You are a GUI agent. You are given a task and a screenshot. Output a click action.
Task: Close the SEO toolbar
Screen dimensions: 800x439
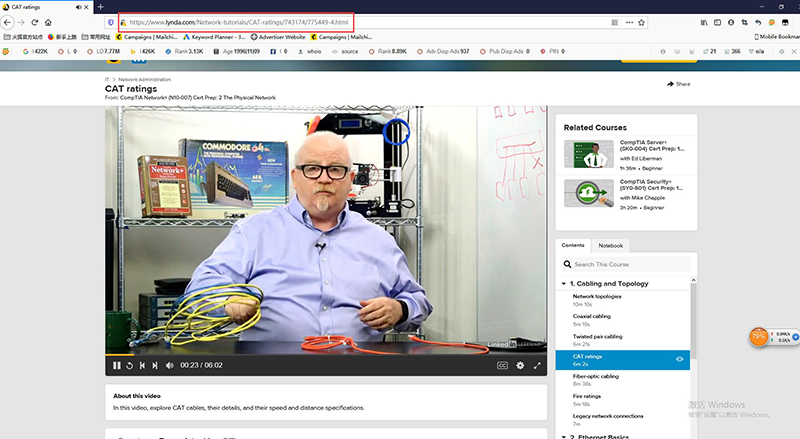click(x=794, y=52)
